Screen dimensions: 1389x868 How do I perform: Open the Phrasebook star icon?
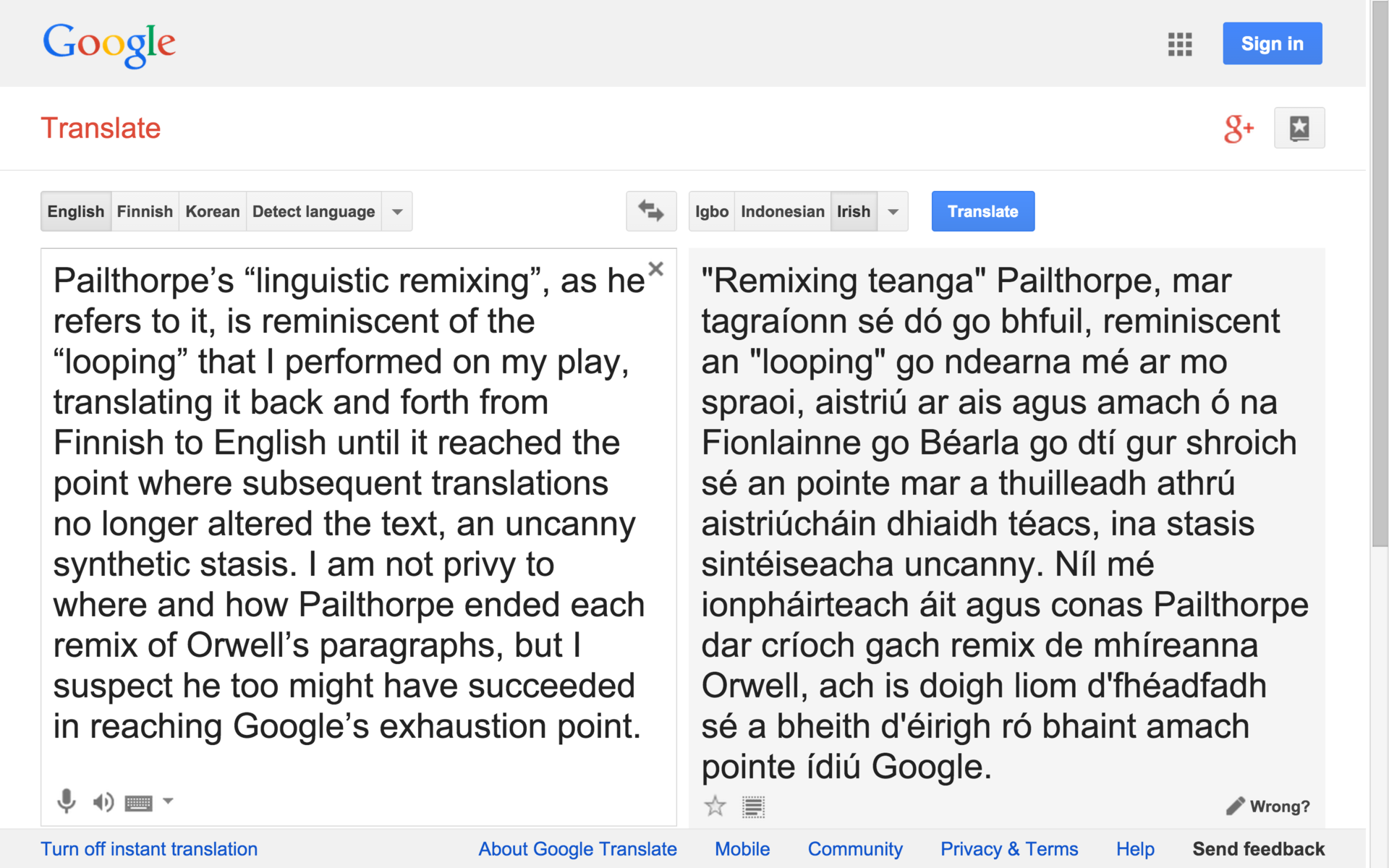tap(1299, 129)
